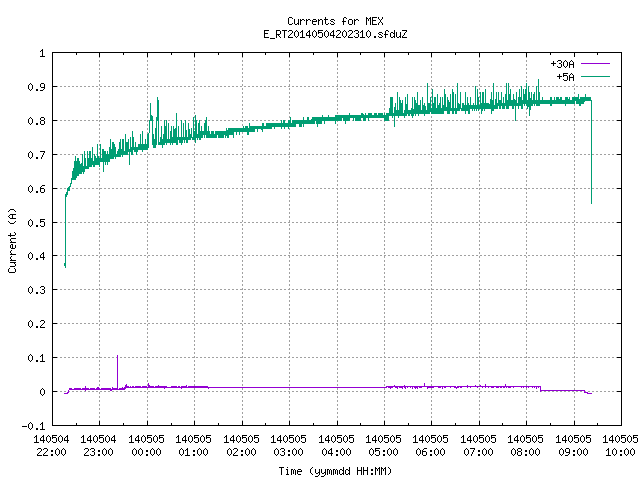Click the 'Time (yymmdd HH:MM)' x-axis label
This screenshot has height=480, width=640.
click(x=335, y=471)
